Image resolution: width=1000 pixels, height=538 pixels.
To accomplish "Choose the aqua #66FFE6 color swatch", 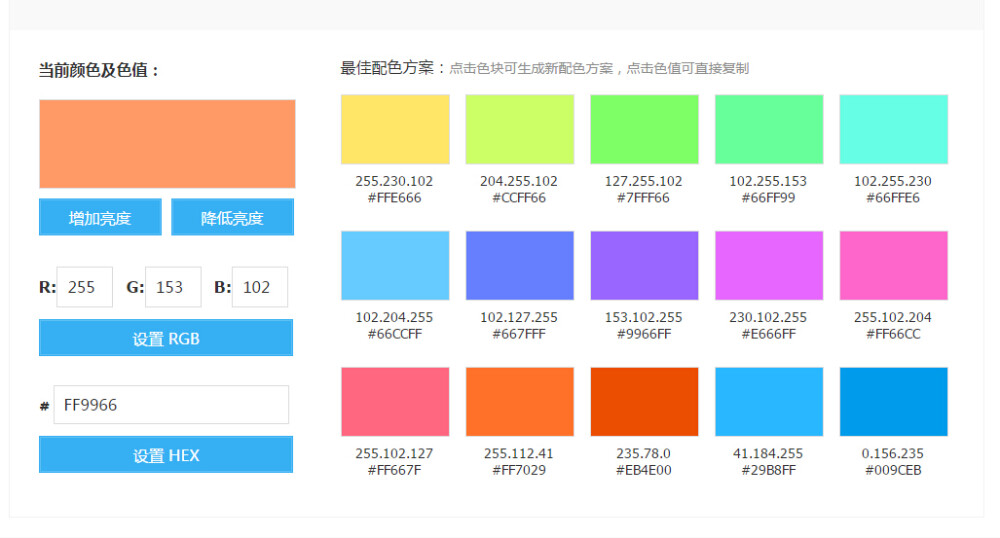I will click(x=893, y=129).
